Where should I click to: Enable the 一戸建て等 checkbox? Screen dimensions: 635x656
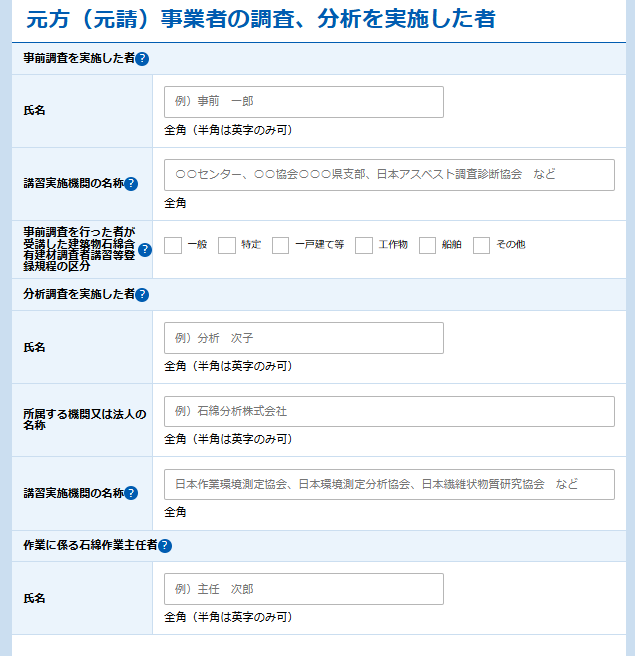click(281, 245)
